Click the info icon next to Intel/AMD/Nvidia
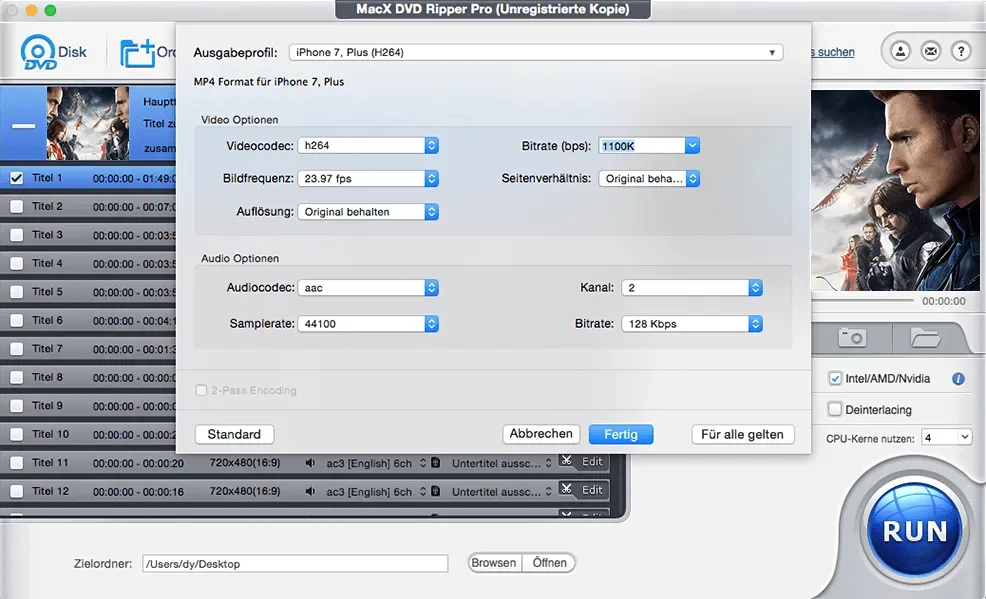This screenshot has height=599, width=986. pyautogui.click(x=958, y=378)
